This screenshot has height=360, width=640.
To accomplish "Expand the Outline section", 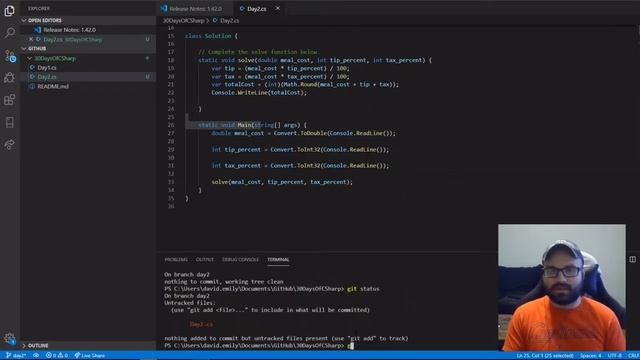I will 88,346.
